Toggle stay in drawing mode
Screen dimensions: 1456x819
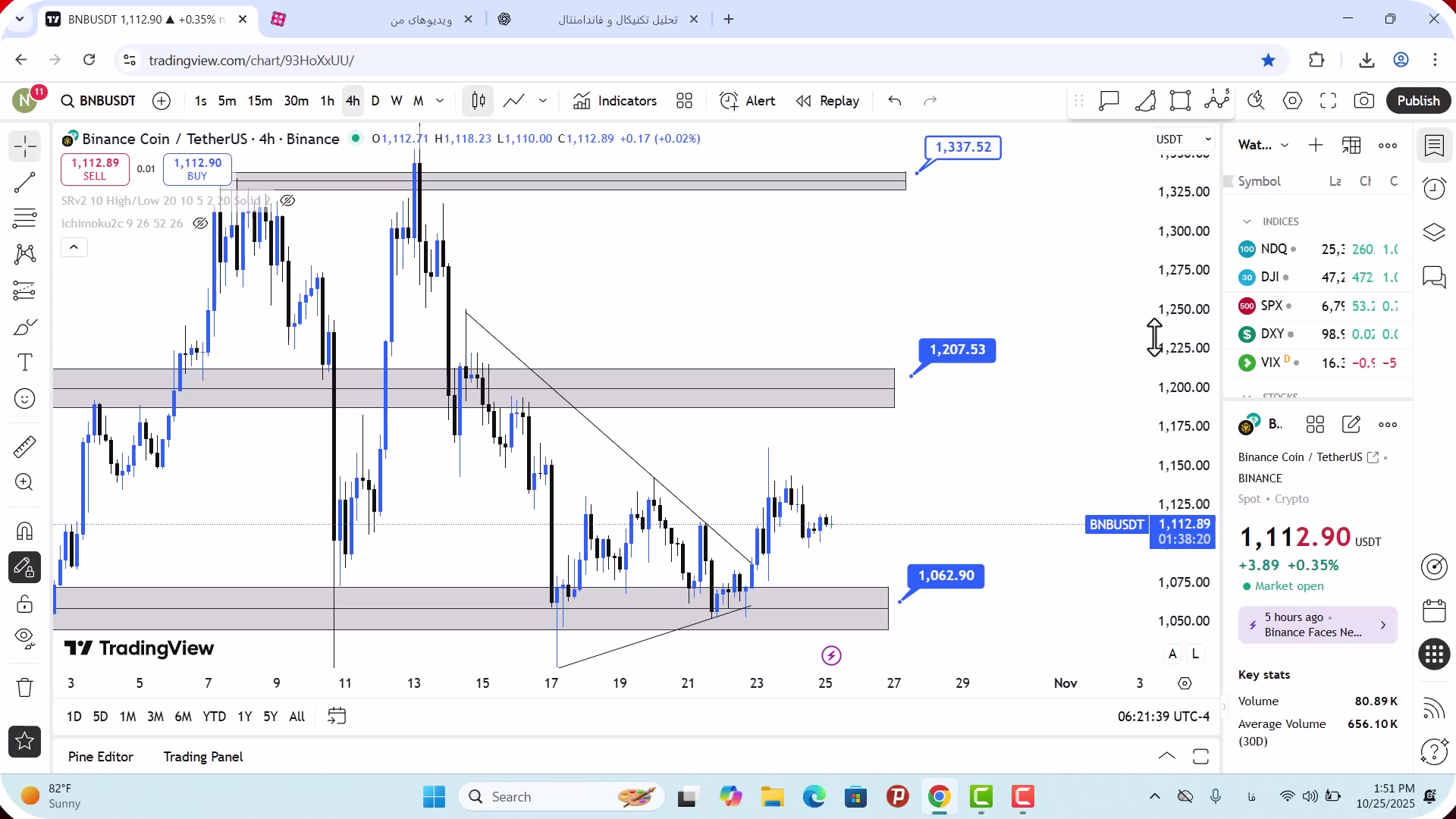click(x=24, y=567)
